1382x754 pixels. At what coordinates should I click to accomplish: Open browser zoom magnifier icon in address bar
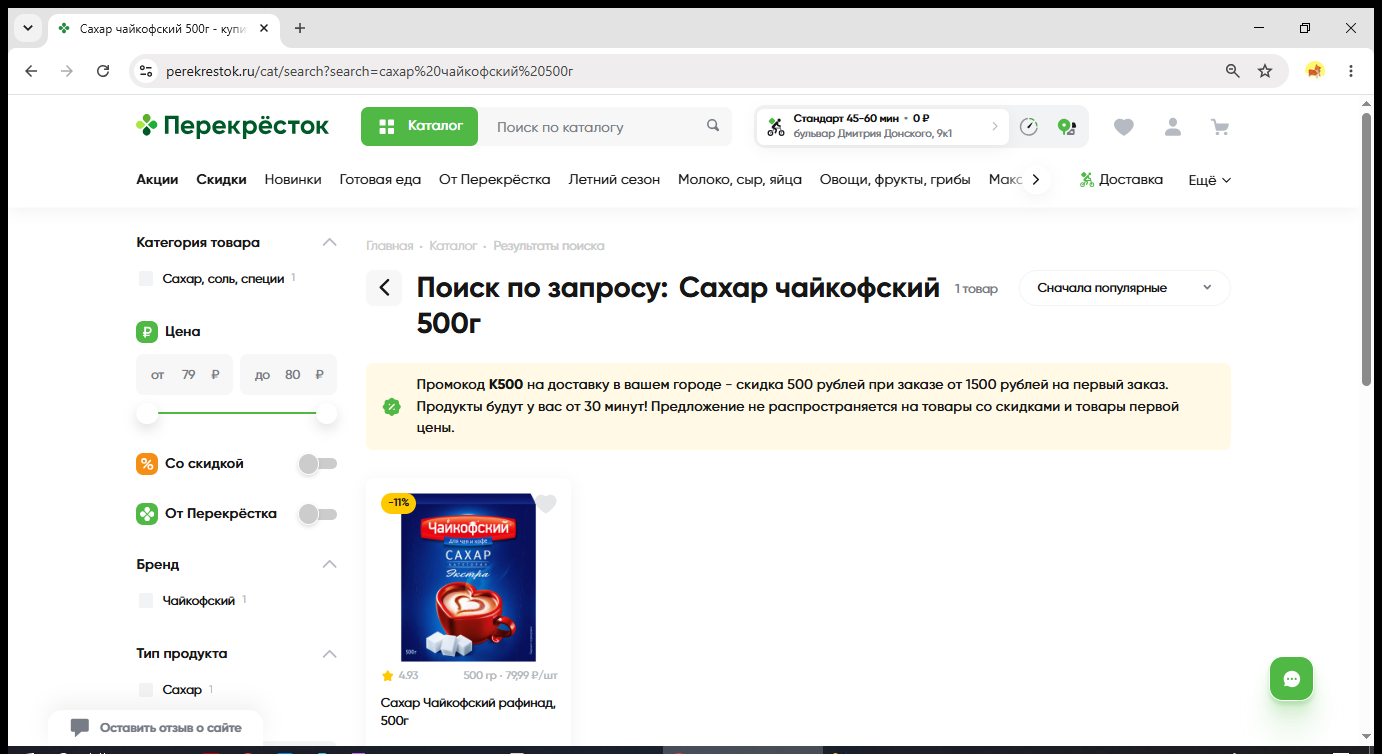click(1233, 71)
